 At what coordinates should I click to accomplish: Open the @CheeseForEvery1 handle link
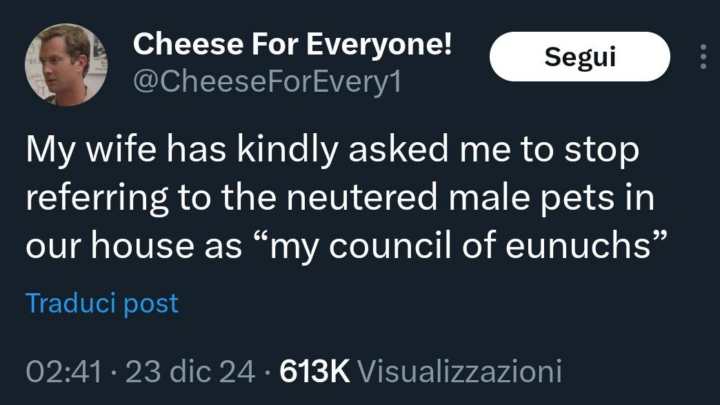tap(267, 81)
